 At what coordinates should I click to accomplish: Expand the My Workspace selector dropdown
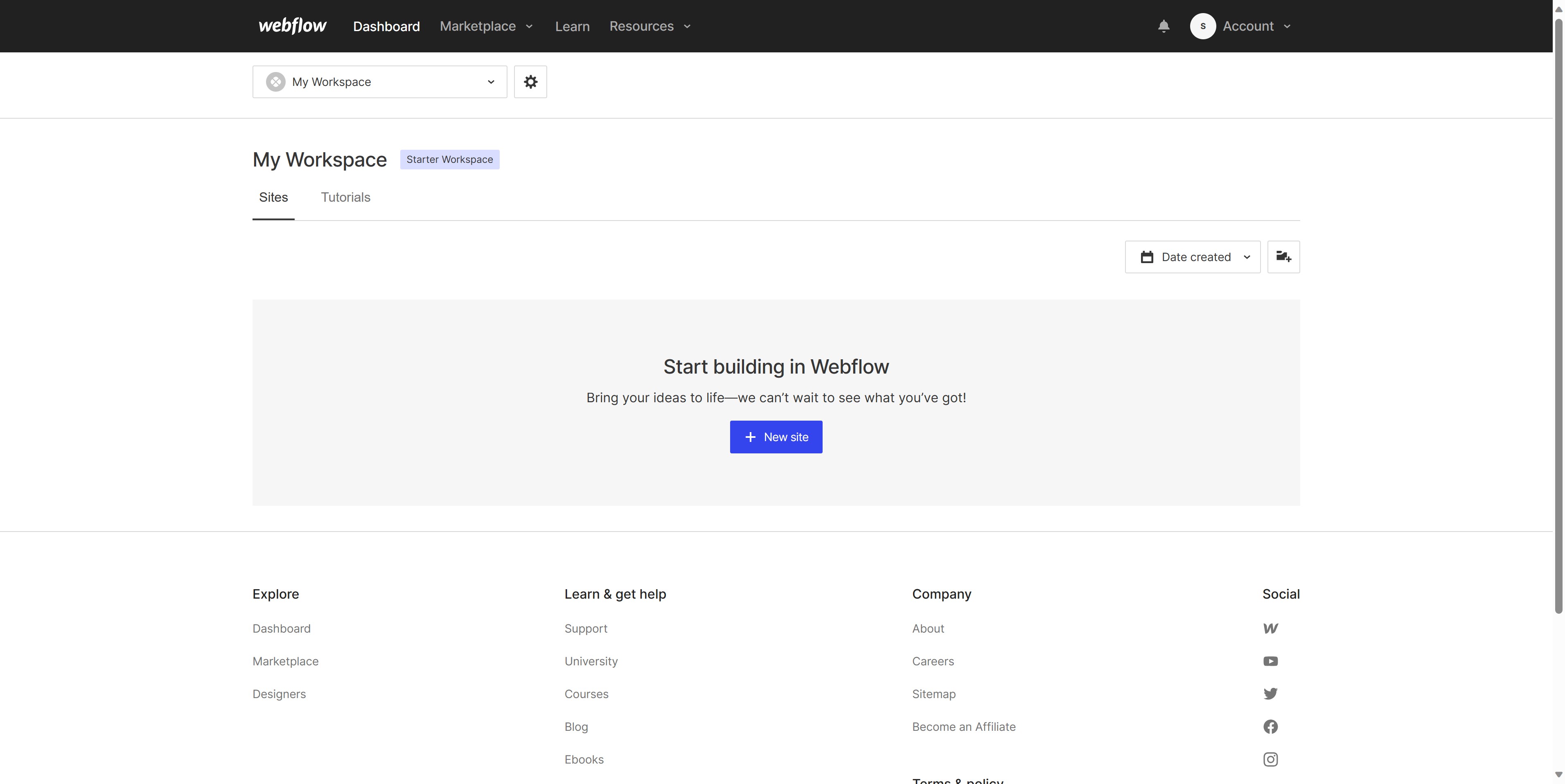pyautogui.click(x=380, y=82)
